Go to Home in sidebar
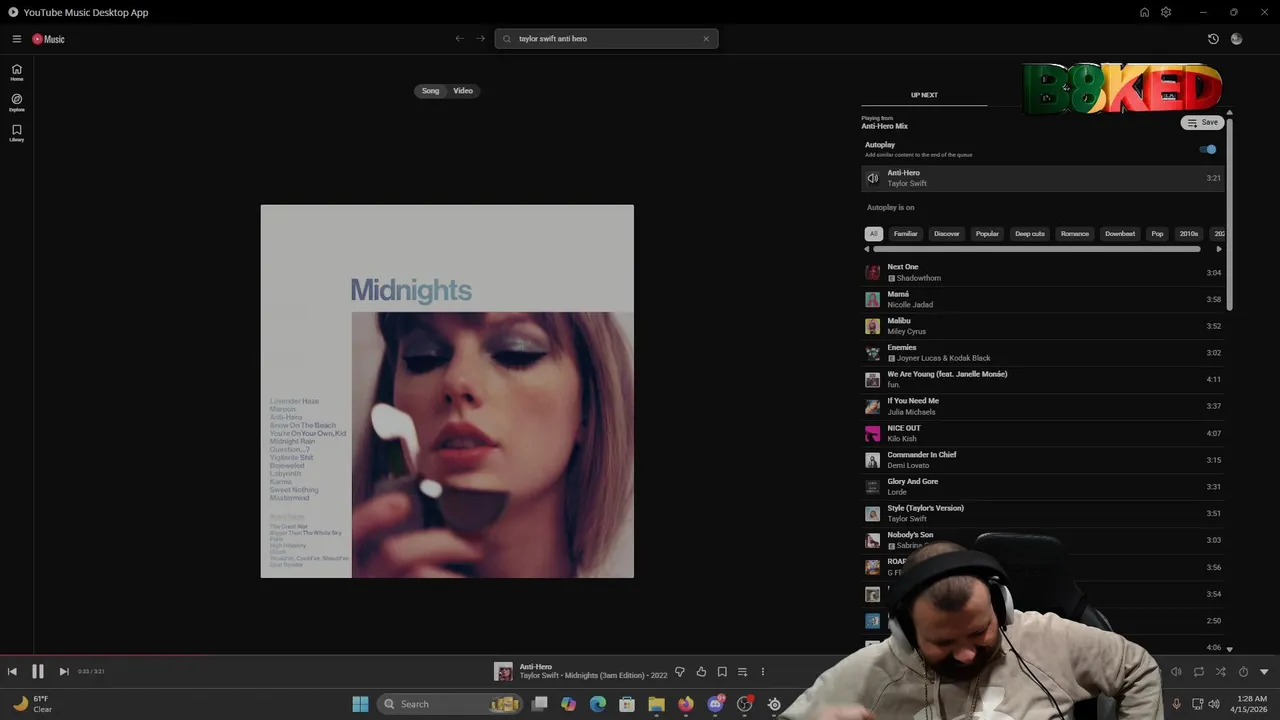 coord(17,72)
